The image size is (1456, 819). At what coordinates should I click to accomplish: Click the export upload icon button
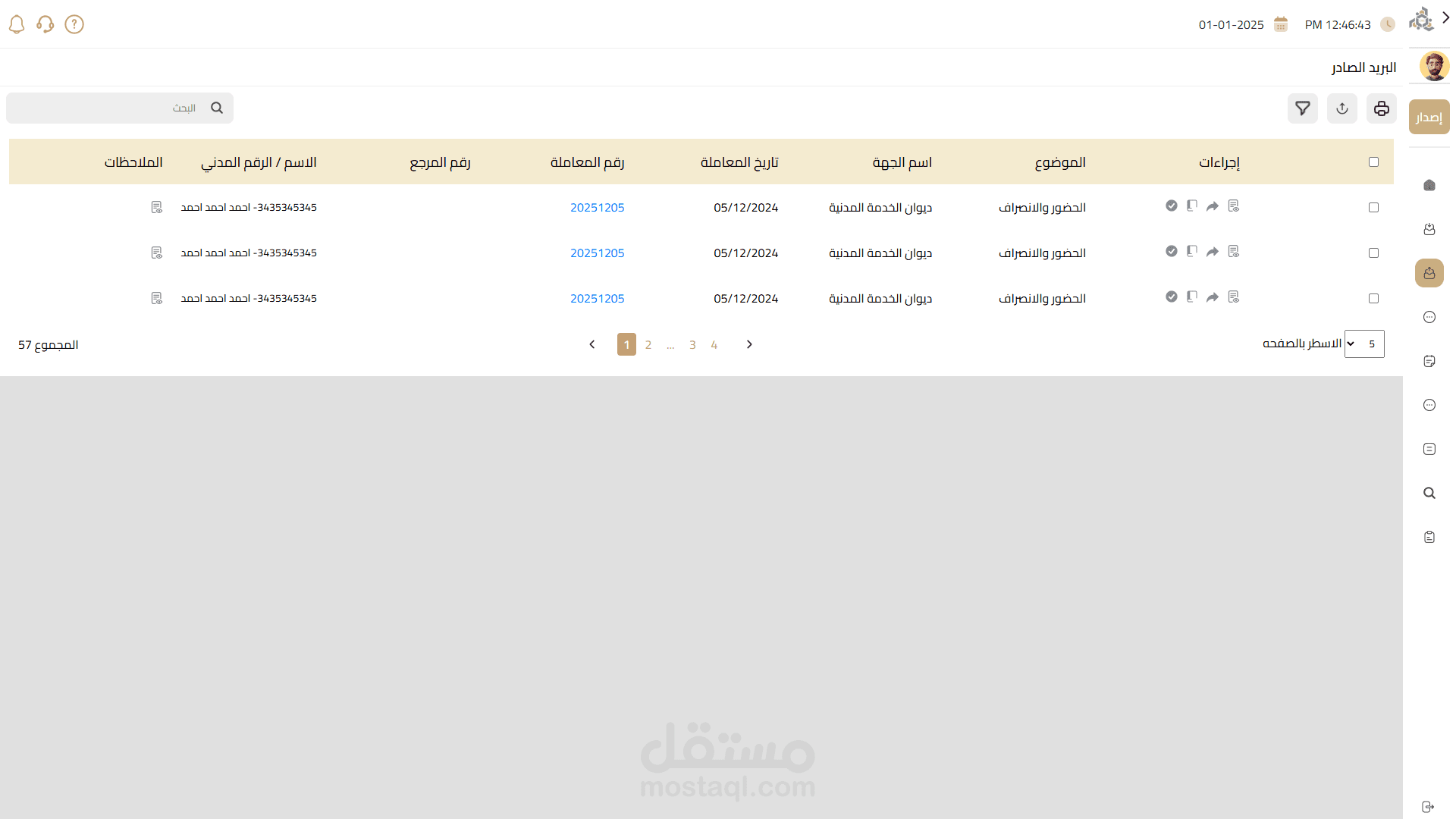tap(1341, 108)
